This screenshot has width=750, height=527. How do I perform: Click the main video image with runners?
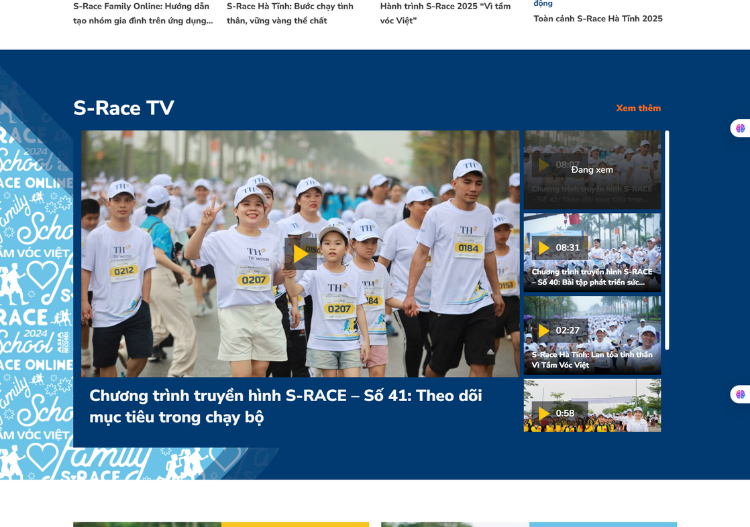300,253
